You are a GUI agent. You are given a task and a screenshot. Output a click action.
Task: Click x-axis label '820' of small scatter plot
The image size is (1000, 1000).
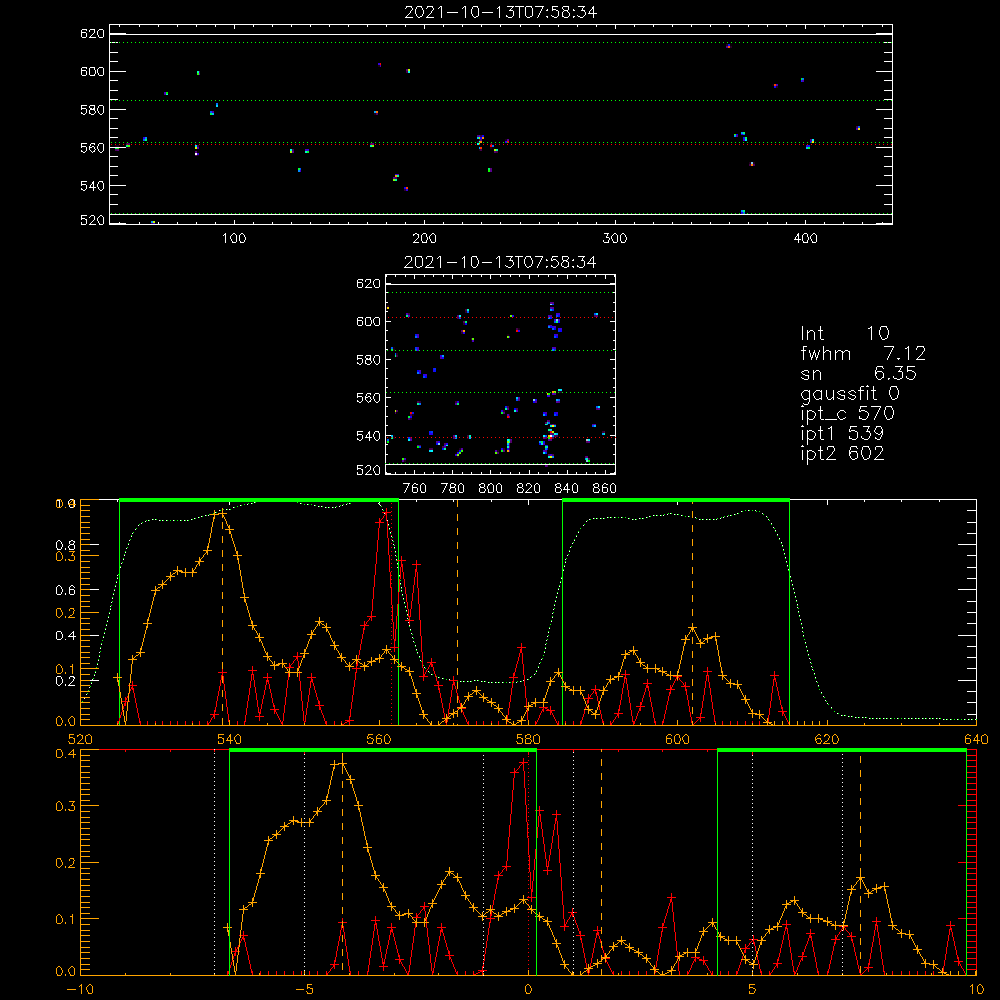[529, 489]
